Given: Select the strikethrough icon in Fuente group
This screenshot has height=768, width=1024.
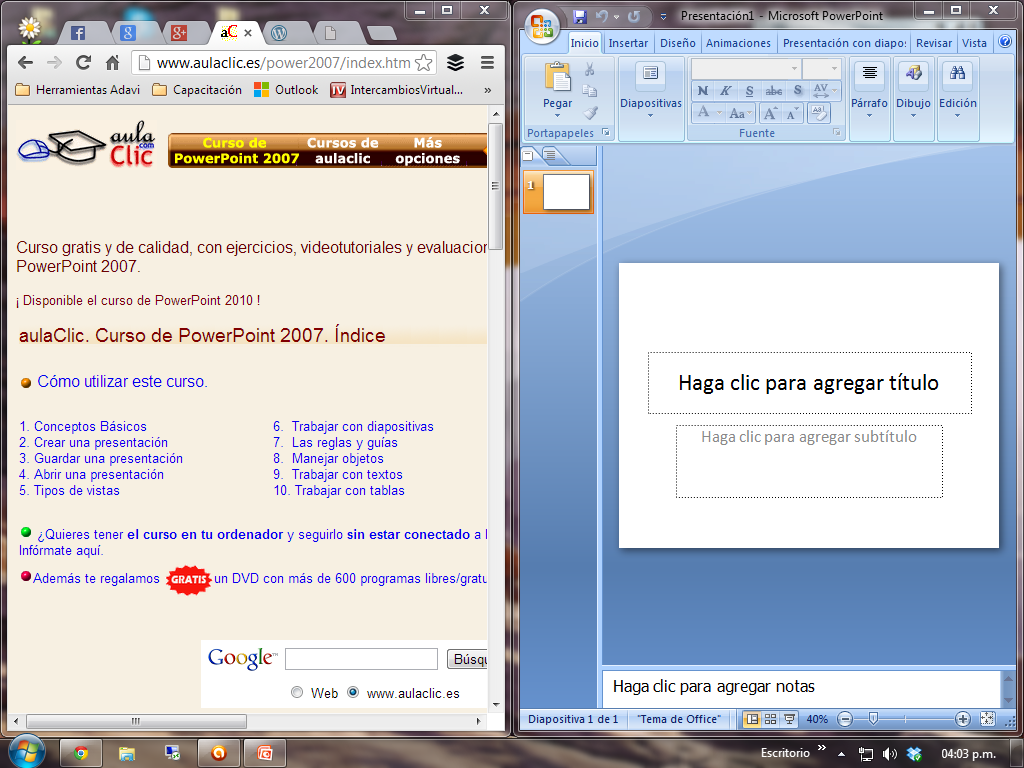Looking at the screenshot, I should [x=773, y=91].
